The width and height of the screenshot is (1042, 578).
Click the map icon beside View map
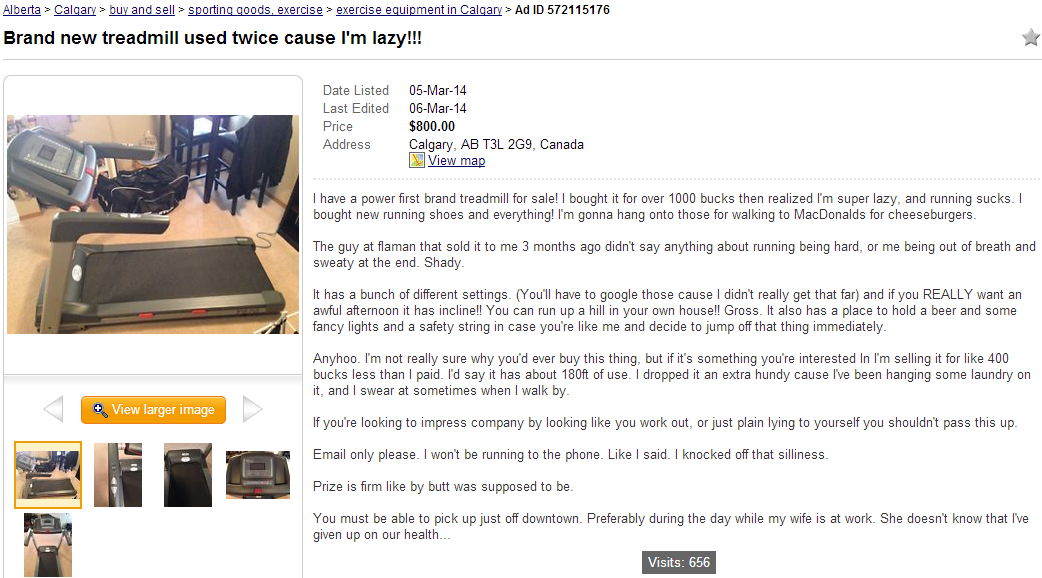click(417, 160)
